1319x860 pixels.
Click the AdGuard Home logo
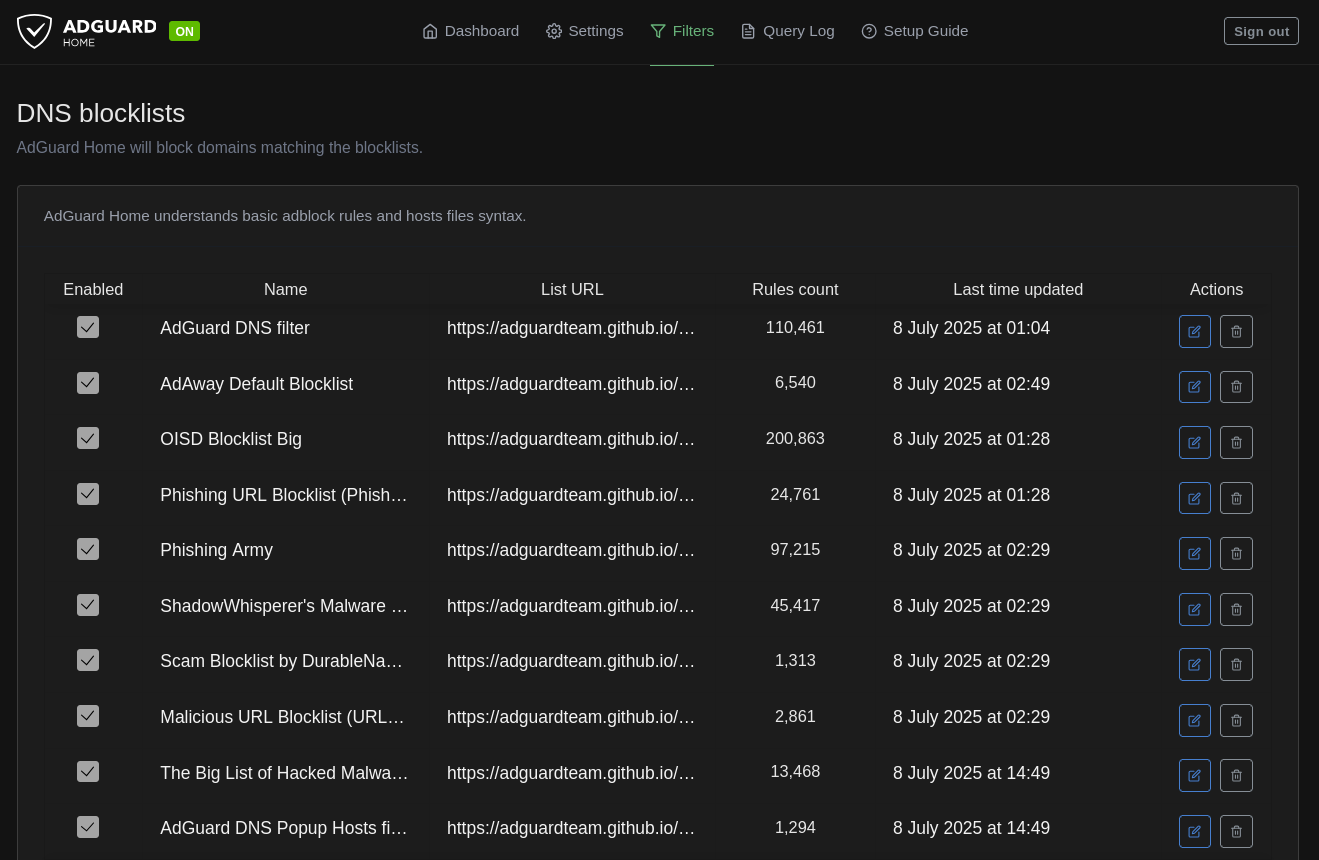tap(87, 31)
